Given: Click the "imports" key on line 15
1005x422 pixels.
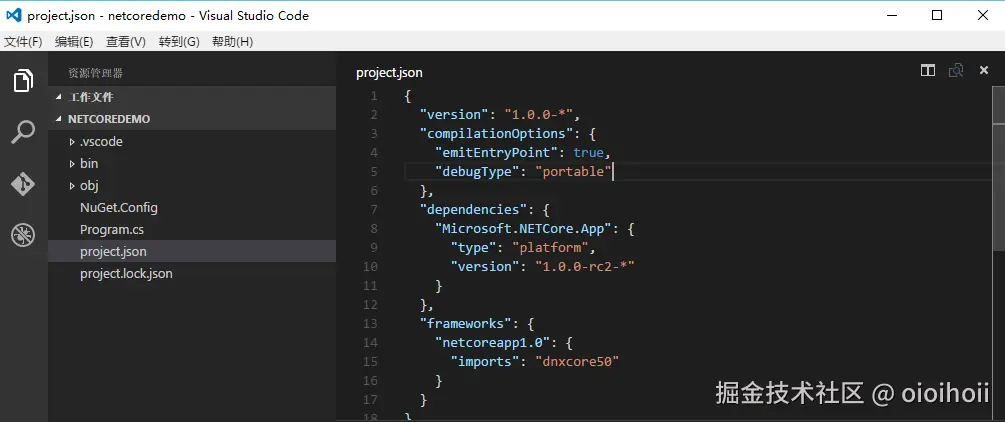Looking at the screenshot, I should (x=485, y=362).
